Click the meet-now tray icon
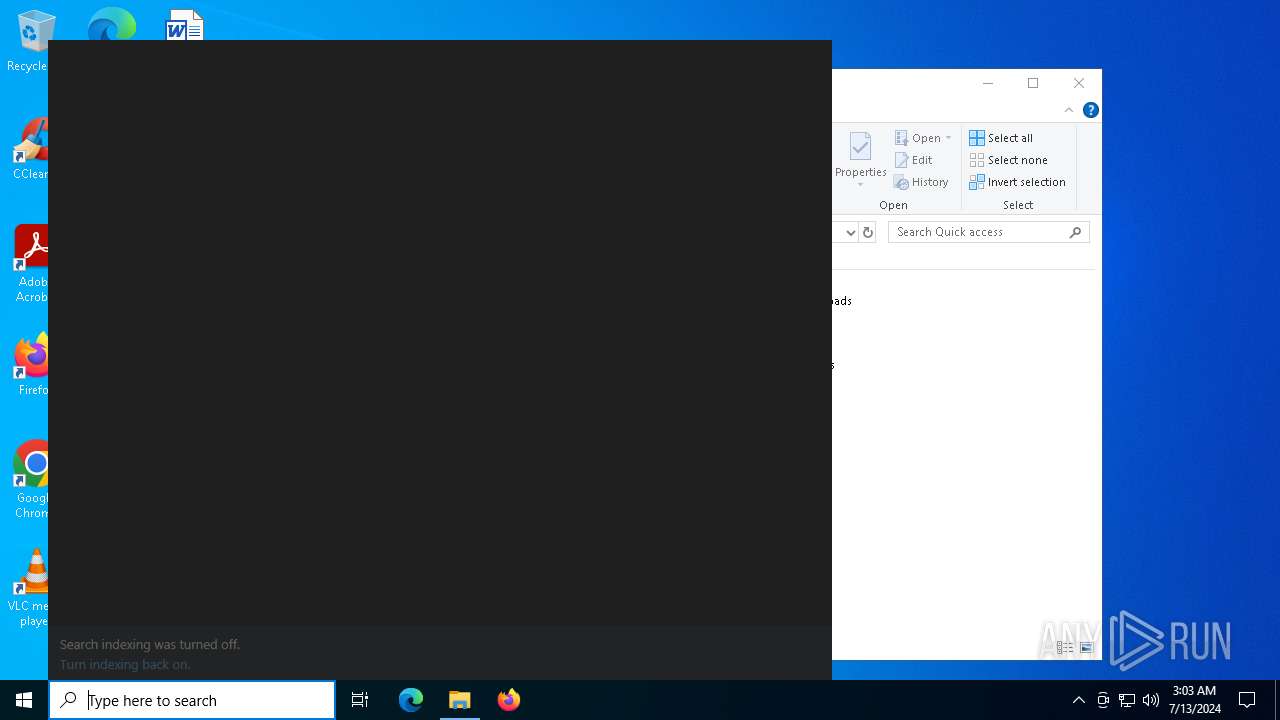Image resolution: width=1280 pixels, height=720 pixels. 1103,700
